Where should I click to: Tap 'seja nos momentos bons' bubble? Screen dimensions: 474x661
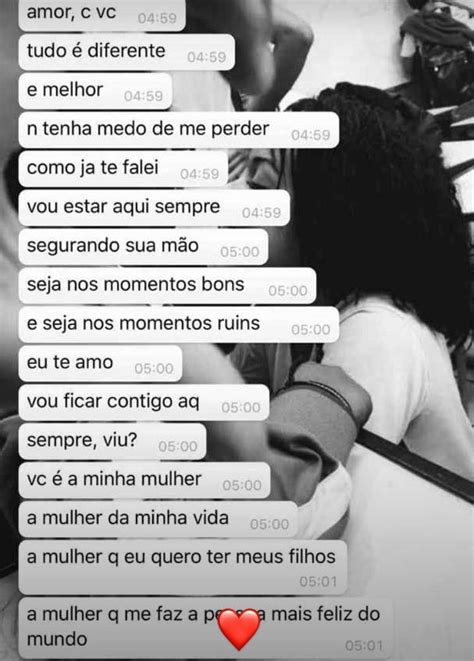tap(167, 285)
